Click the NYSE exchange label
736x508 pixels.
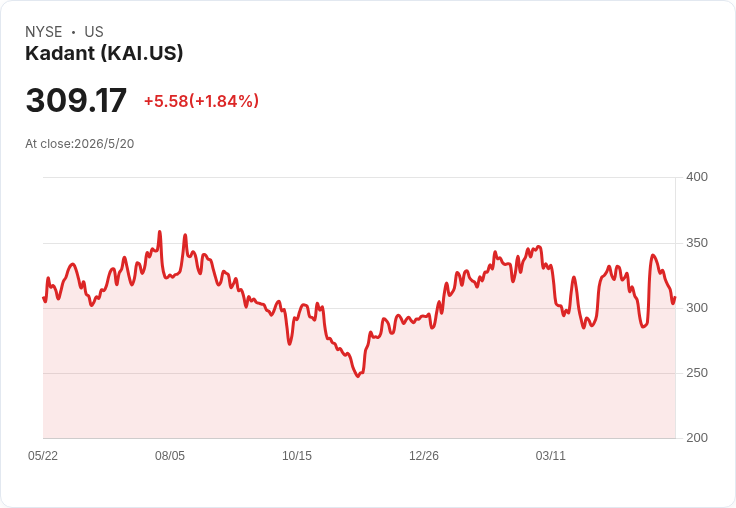[x=44, y=32]
